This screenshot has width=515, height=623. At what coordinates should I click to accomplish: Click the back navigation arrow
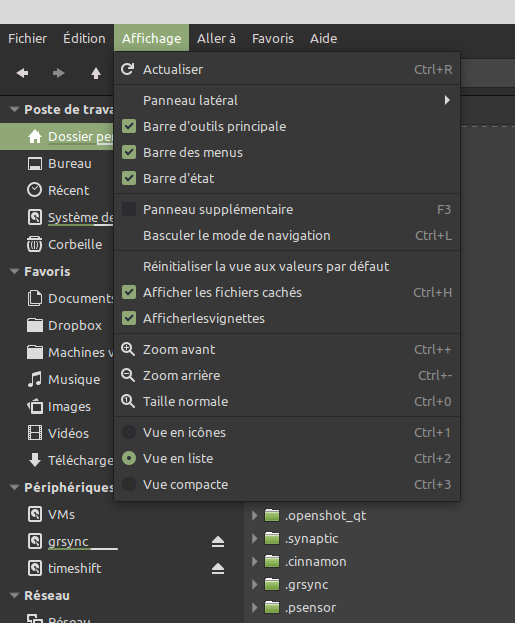pyautogui.click(x=22, y=73)
